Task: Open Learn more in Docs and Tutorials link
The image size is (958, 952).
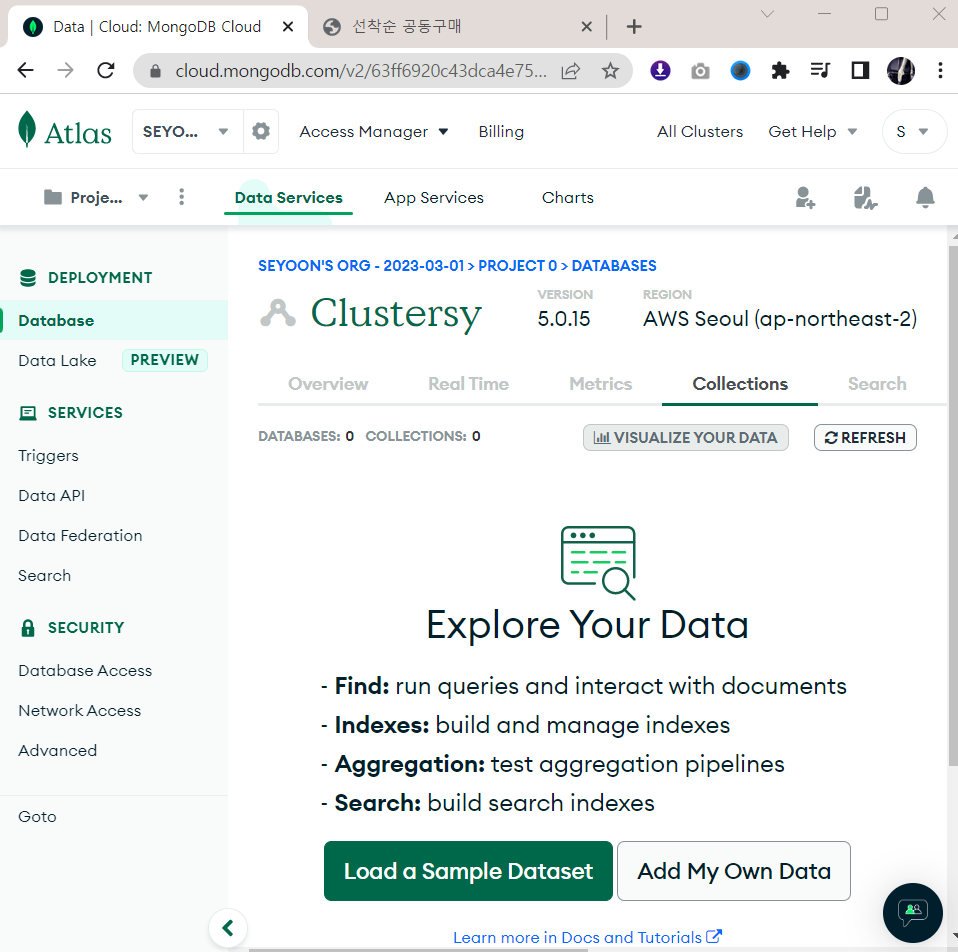Action: [587, 937]
